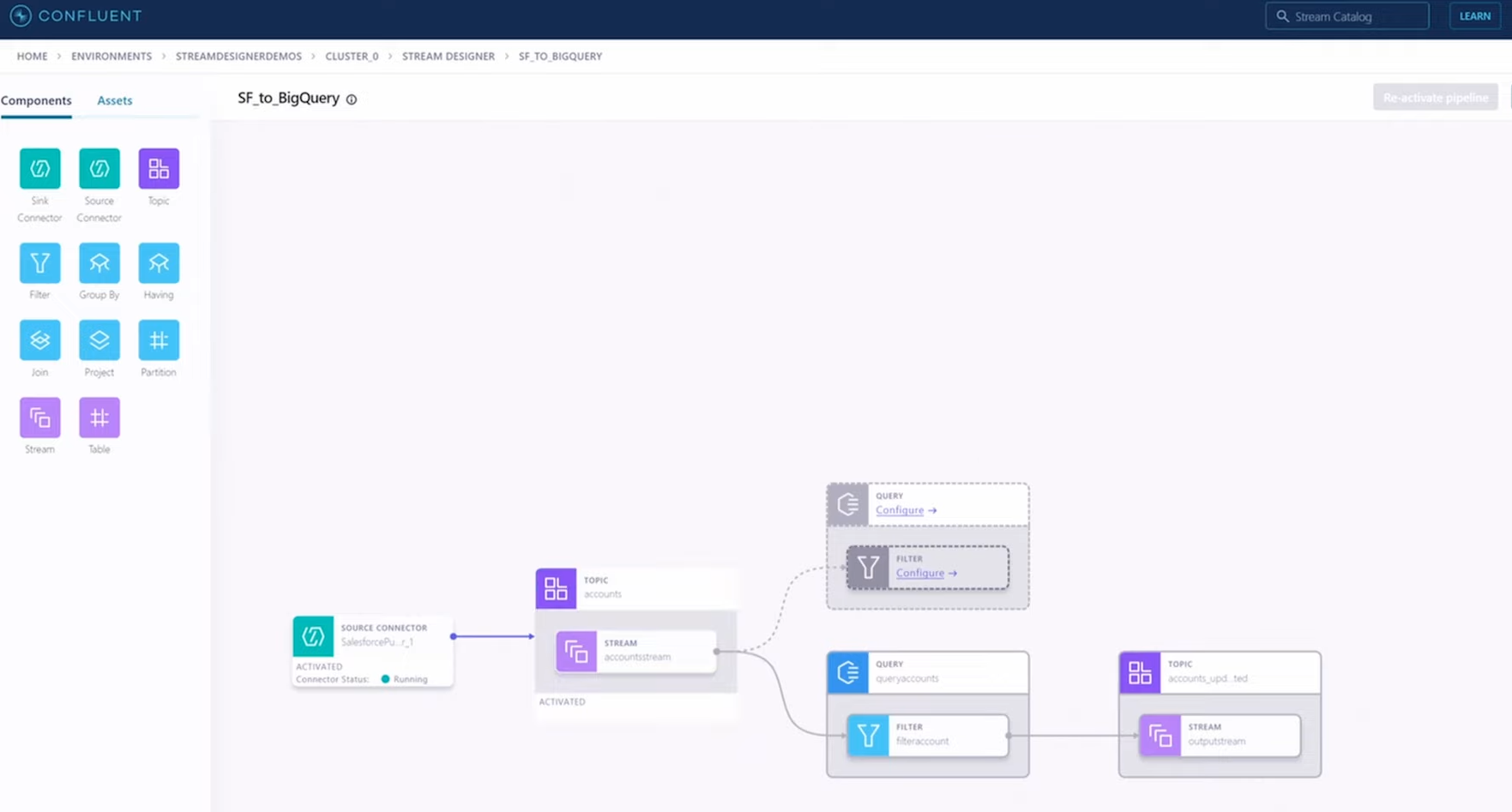Image resolution: width=1512 pixels, height=812 pixels.
Task: Select the outputstream stream icon
Action: click(1160, 736)
